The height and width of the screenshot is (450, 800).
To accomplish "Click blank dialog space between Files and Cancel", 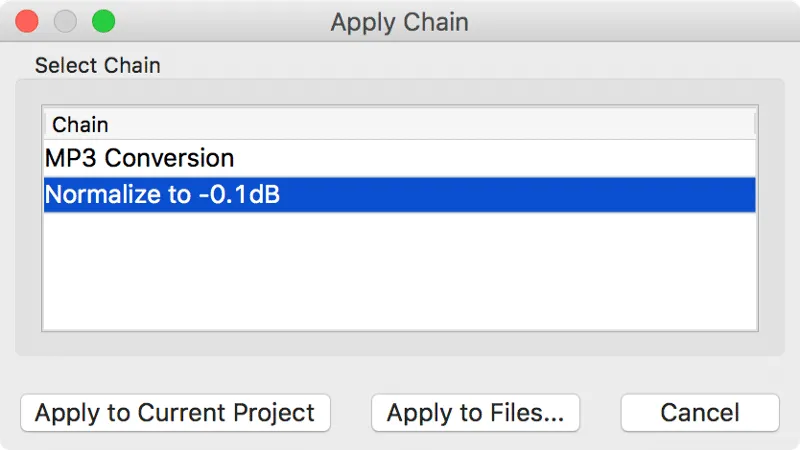I will point(600,413).
